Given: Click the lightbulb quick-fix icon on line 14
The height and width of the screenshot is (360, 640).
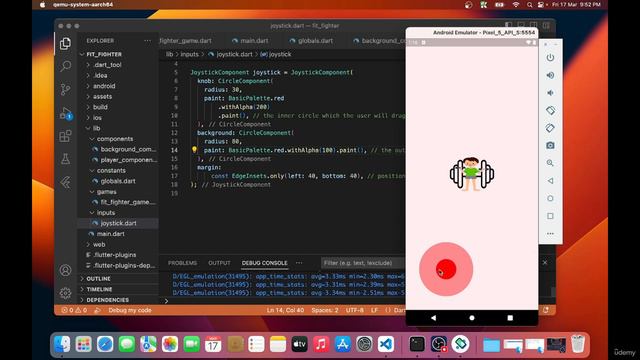Looking at the screenshot, I should click(195, 150).
